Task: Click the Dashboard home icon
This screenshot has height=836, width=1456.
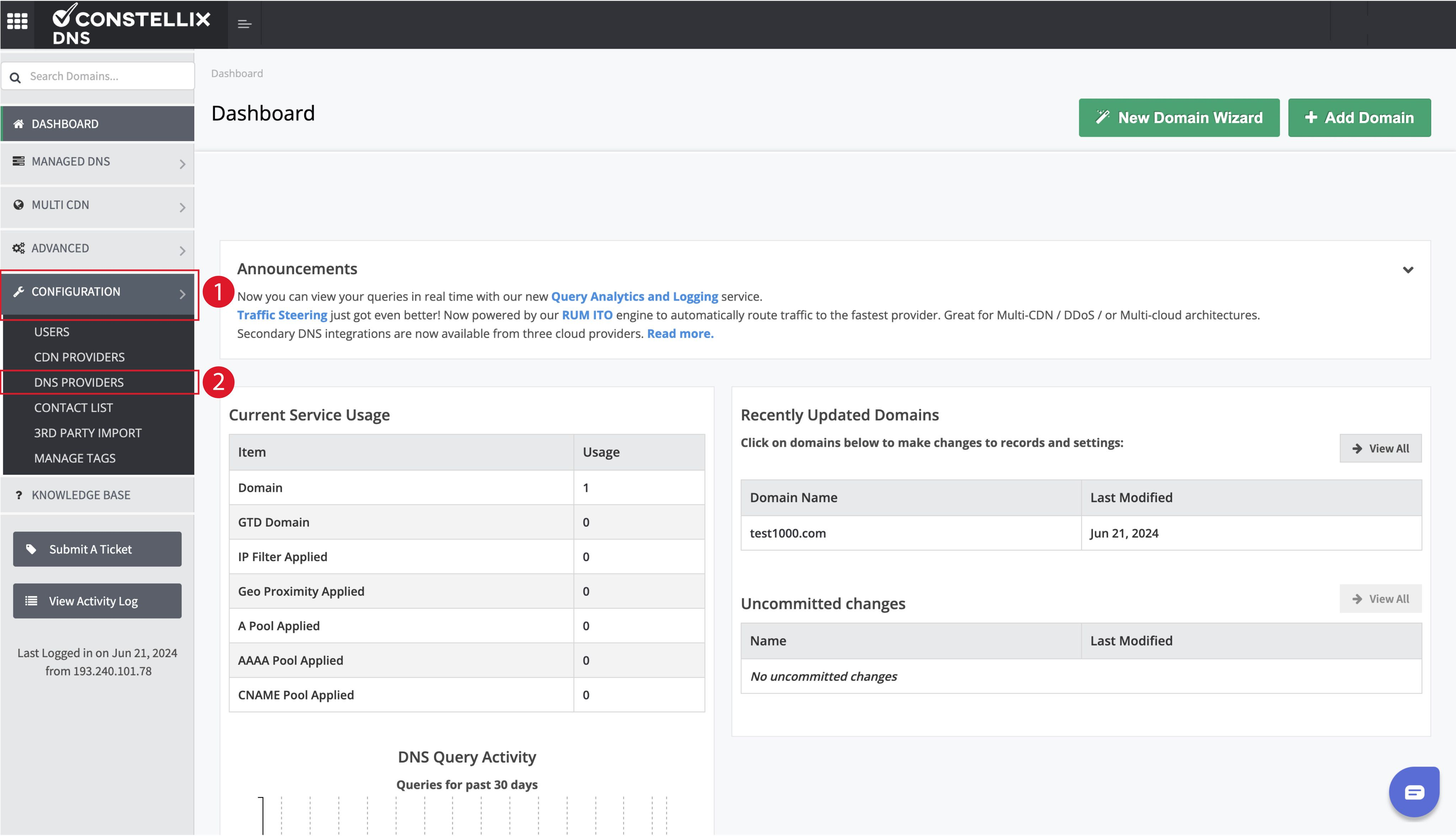Action: (x=18, y=124)
